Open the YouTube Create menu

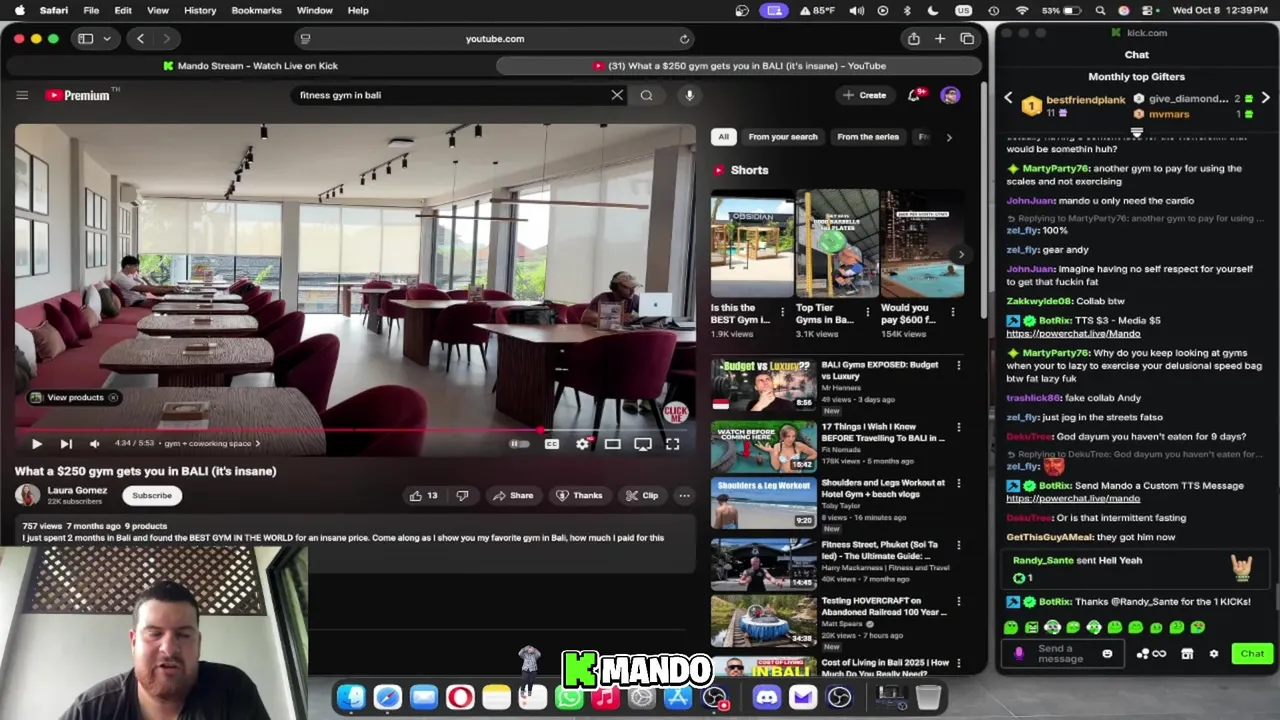[865, 95]
